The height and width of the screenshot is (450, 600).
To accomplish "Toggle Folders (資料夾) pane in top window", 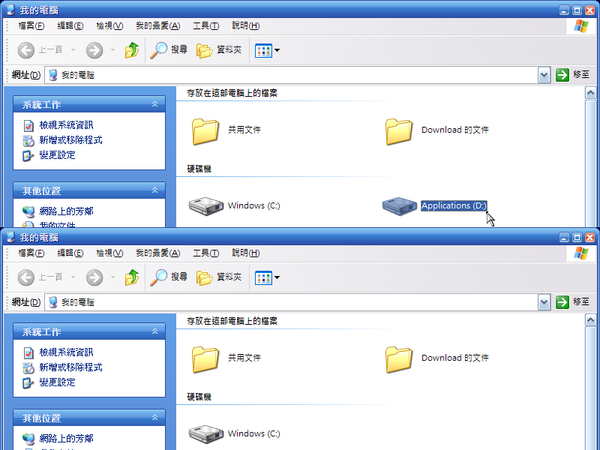I will pos(219,50).
